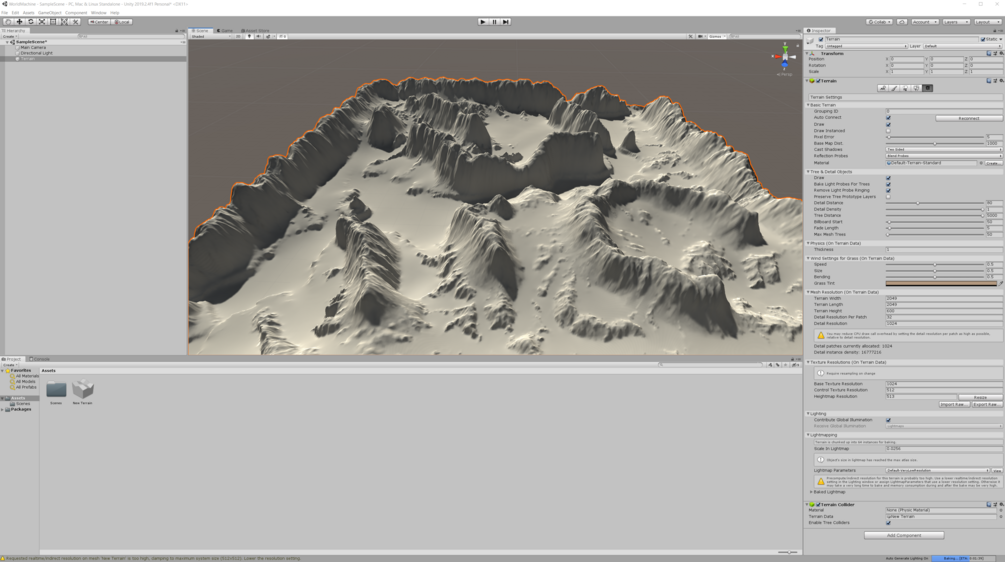Click the Pause button

(494, 22)
